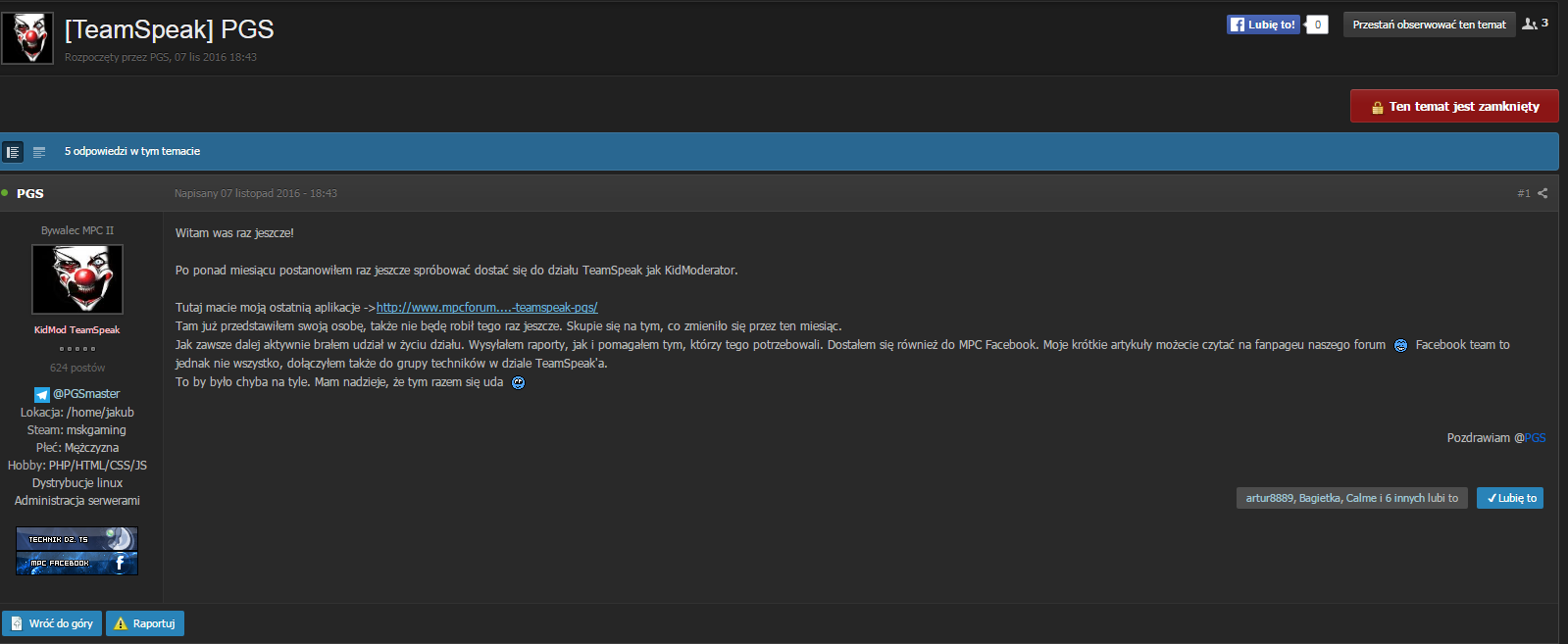1568x644 pixels.
Task: Switch to standard post view icon
Action: tap(13, 152)
